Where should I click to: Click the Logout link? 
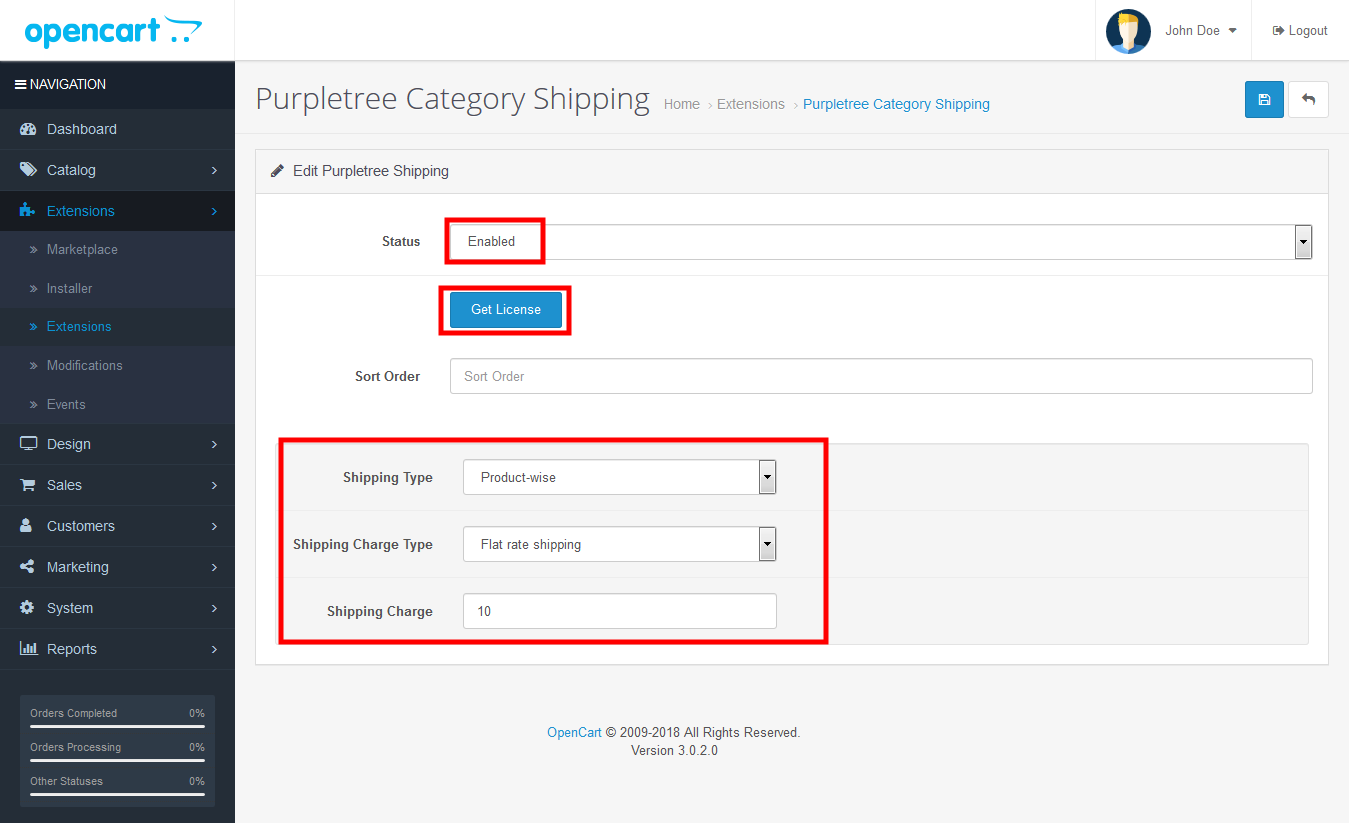click(x=1300, y=31)
